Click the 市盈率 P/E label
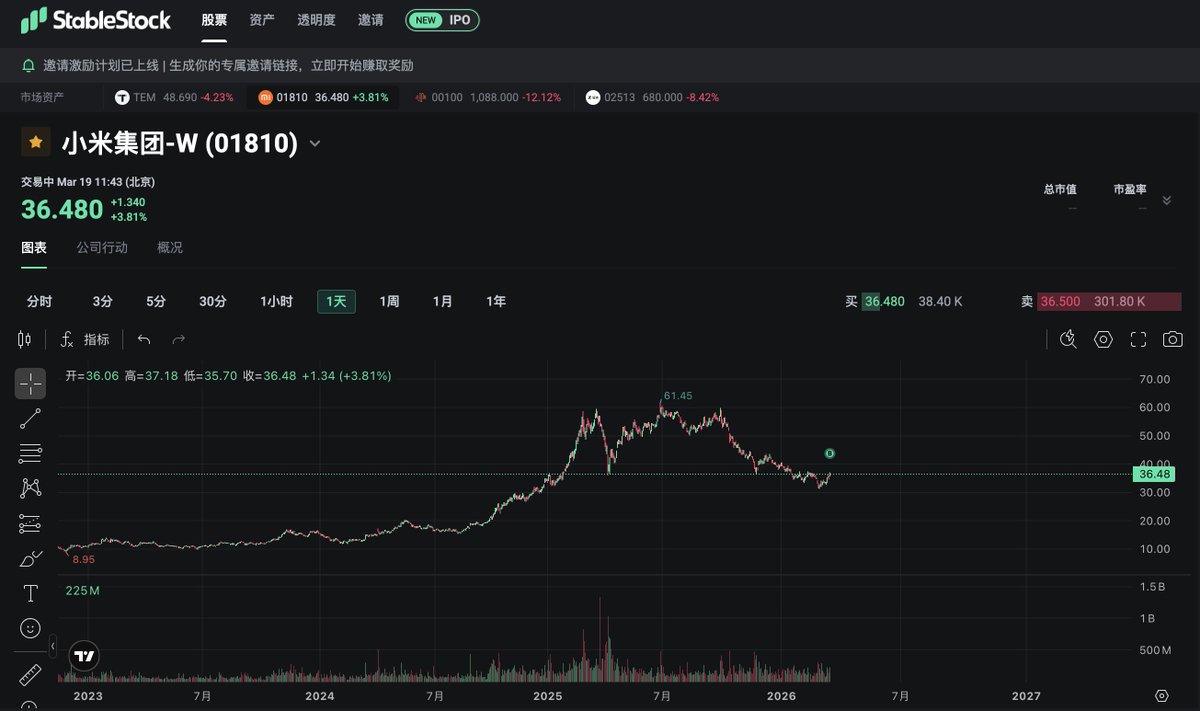Screen dimensions: 1200x711 (1130, 189)
